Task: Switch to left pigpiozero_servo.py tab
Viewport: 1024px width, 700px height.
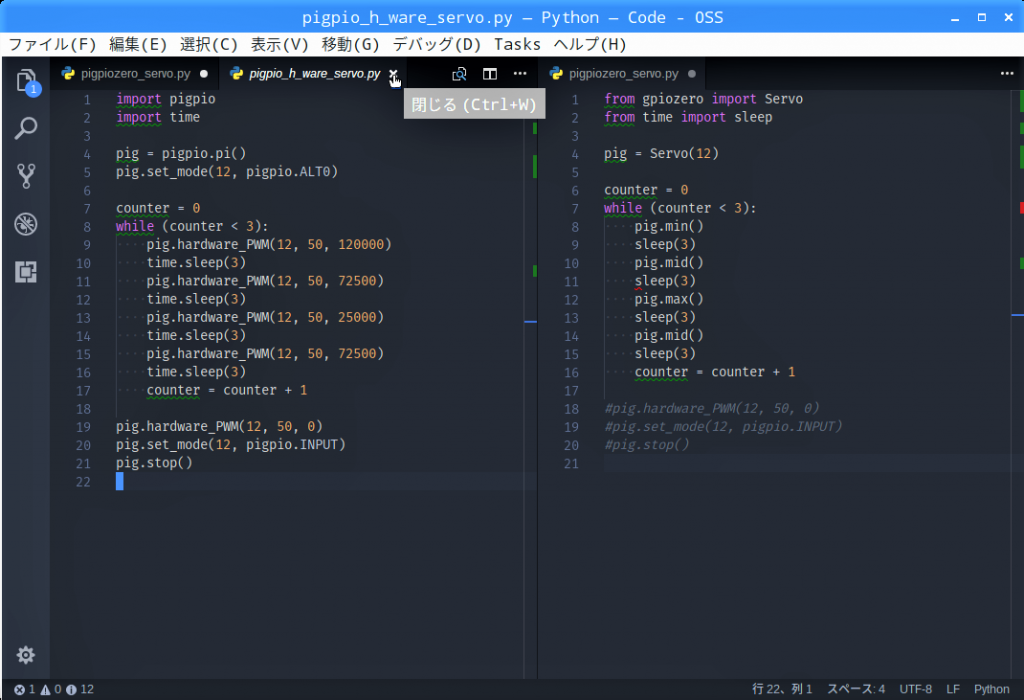Action: click(135, 74)
